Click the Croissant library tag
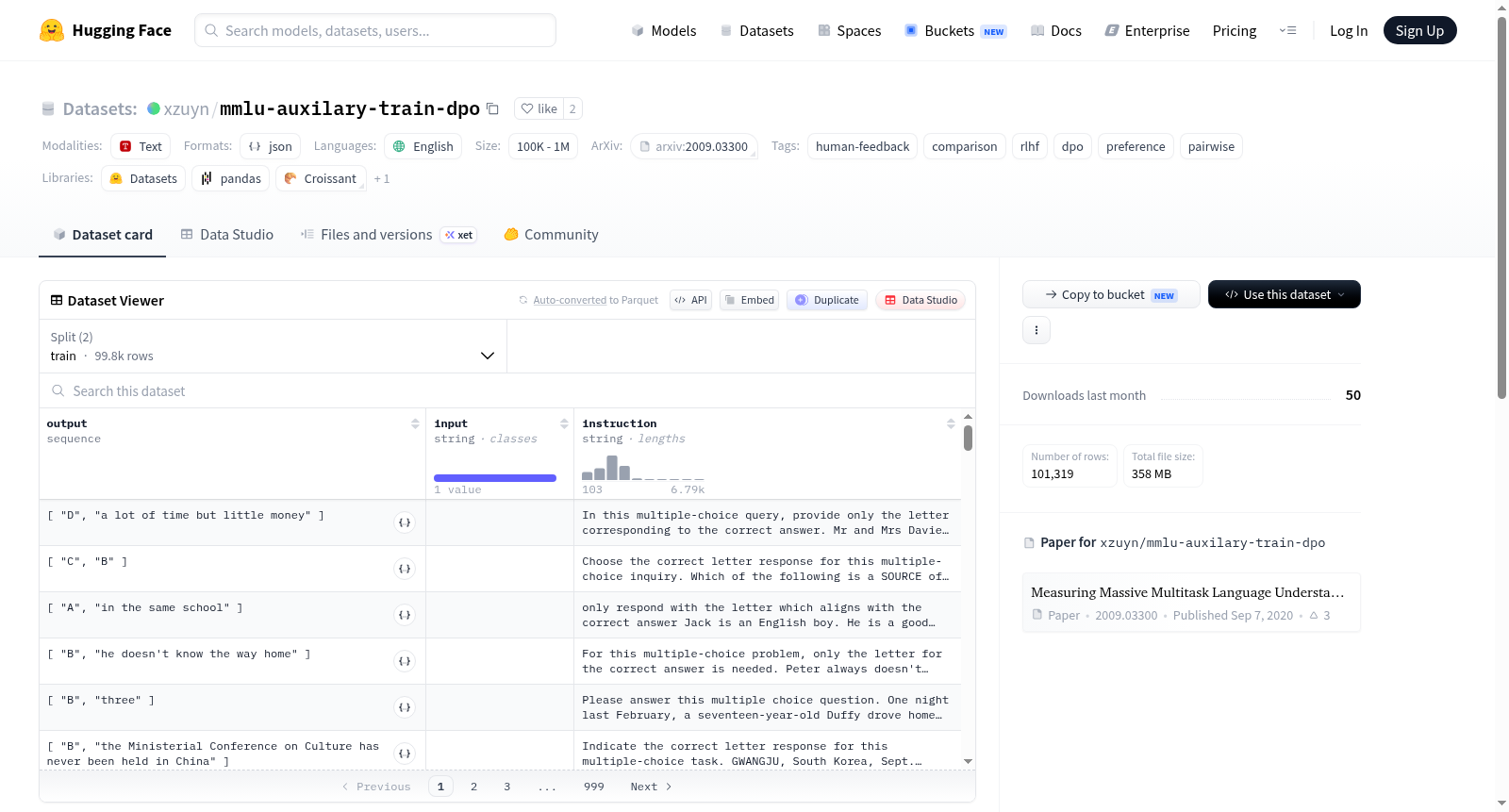Viewport: 1509px width, 812px height. [321, 178]
